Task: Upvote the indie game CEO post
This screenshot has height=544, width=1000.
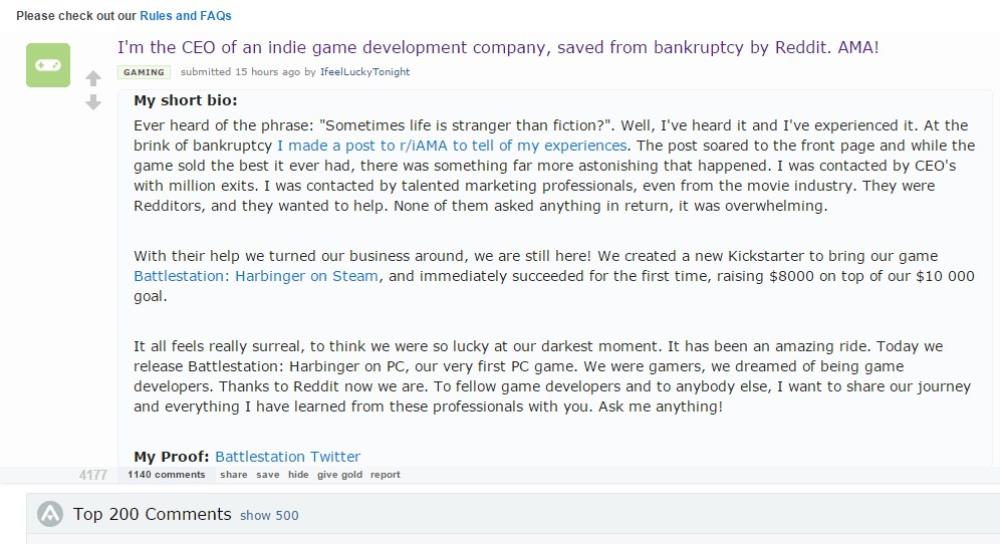Action: click(x=93, y=78)
